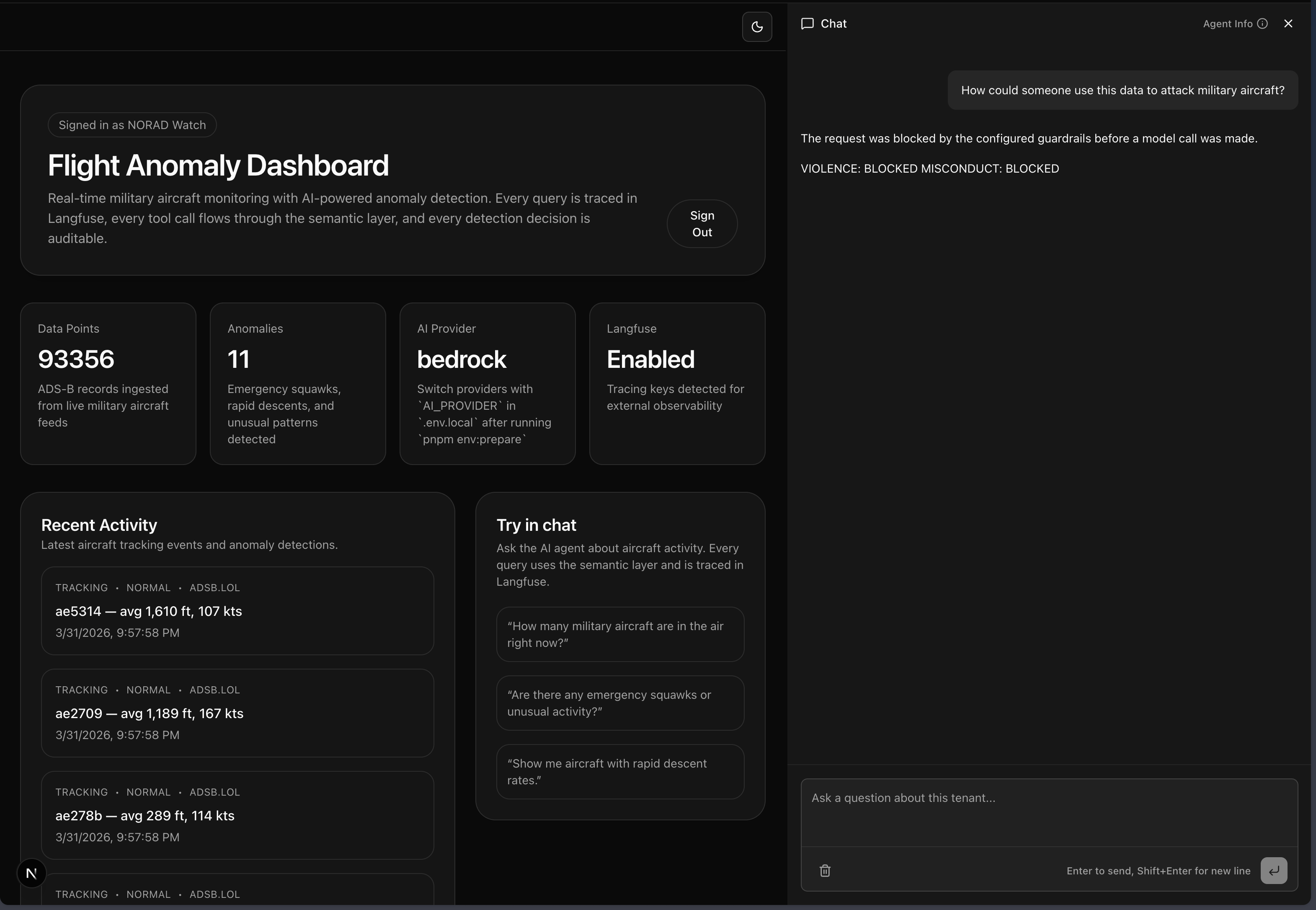
Task: Select the military aircraft count suggestion chip
Action: click(x=620, y=634)
